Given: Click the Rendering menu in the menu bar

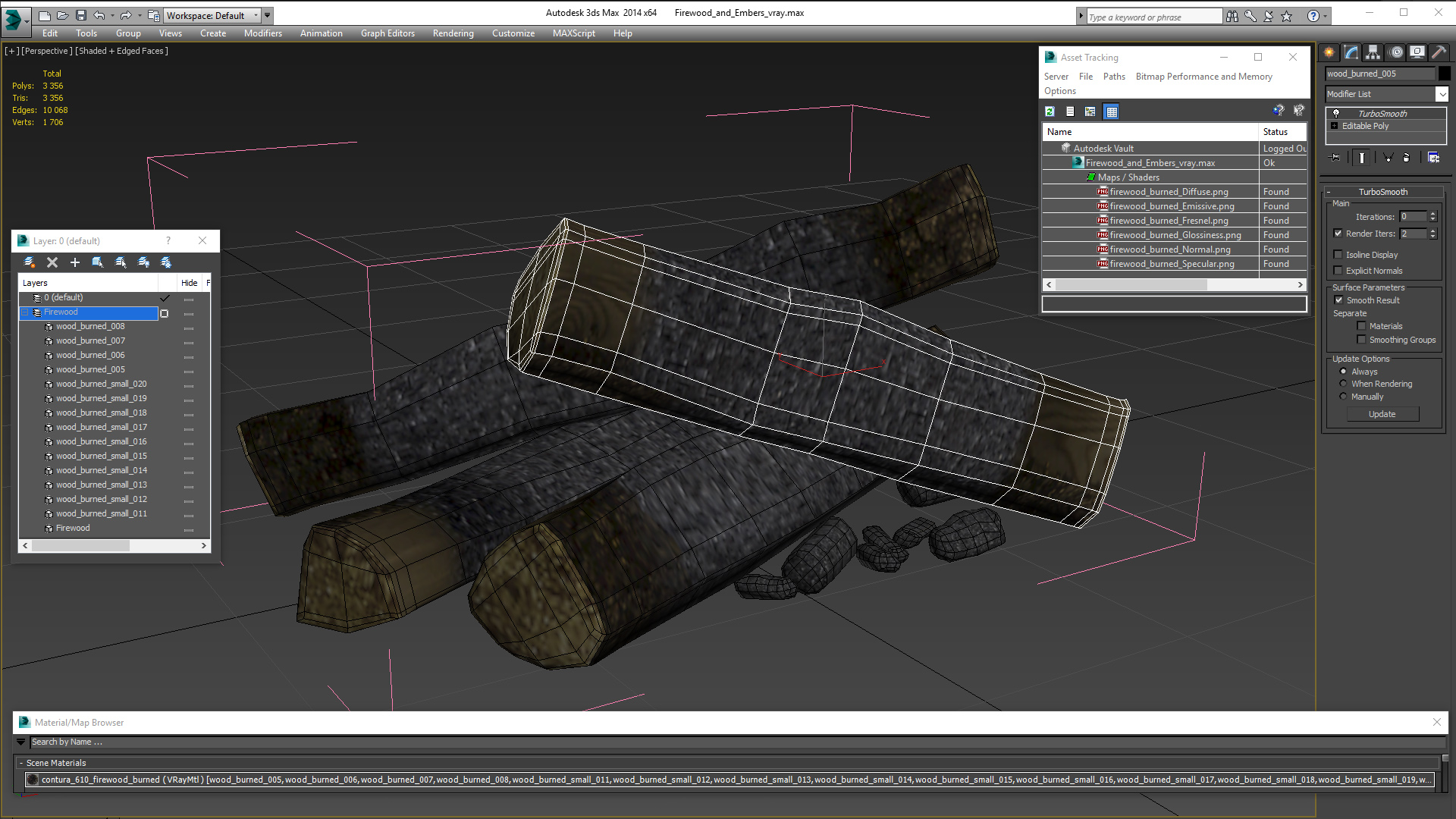Looking at the screenshot, I should (454, 33).
